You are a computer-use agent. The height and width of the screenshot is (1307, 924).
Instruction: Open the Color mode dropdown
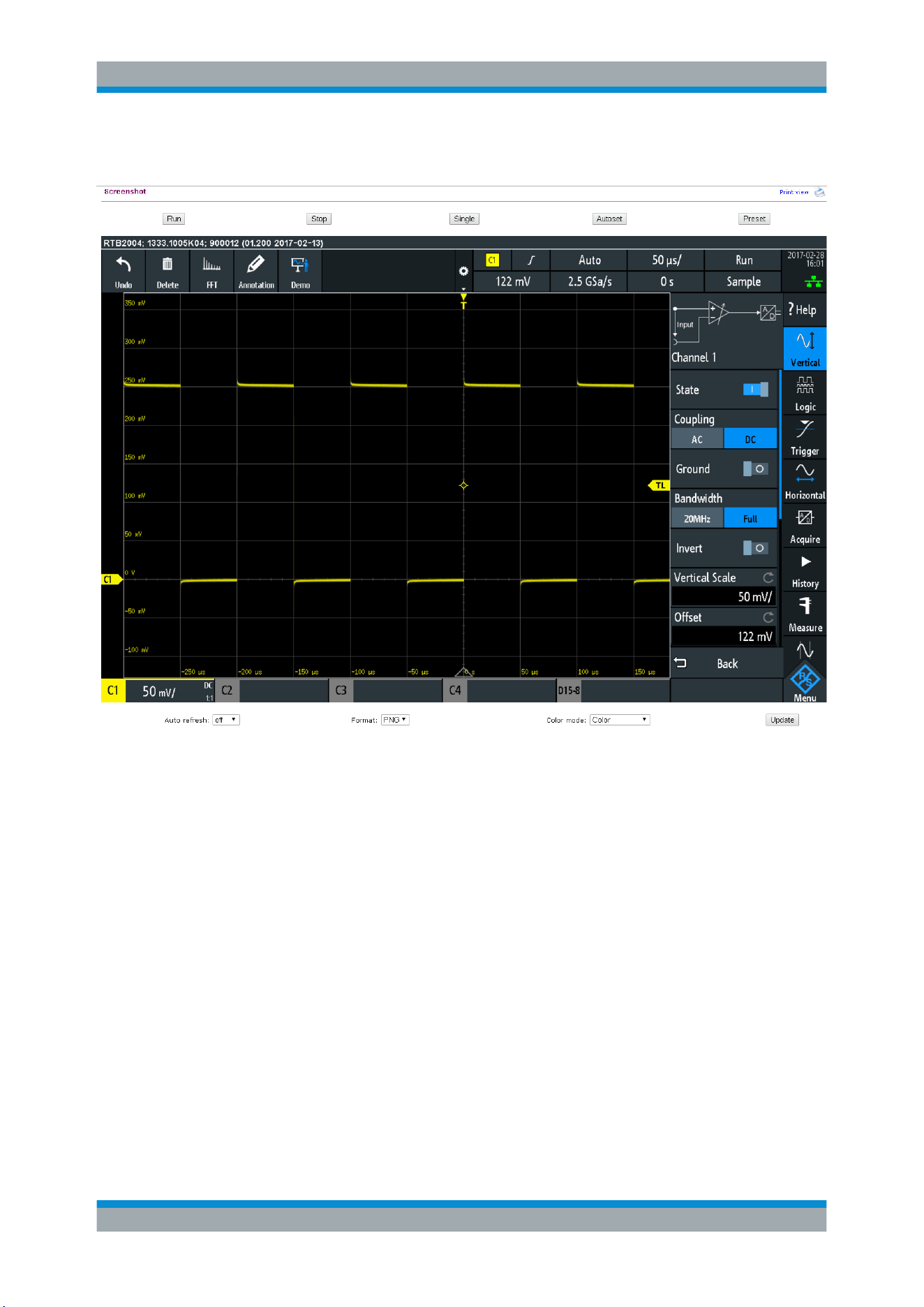coord(620,720)
